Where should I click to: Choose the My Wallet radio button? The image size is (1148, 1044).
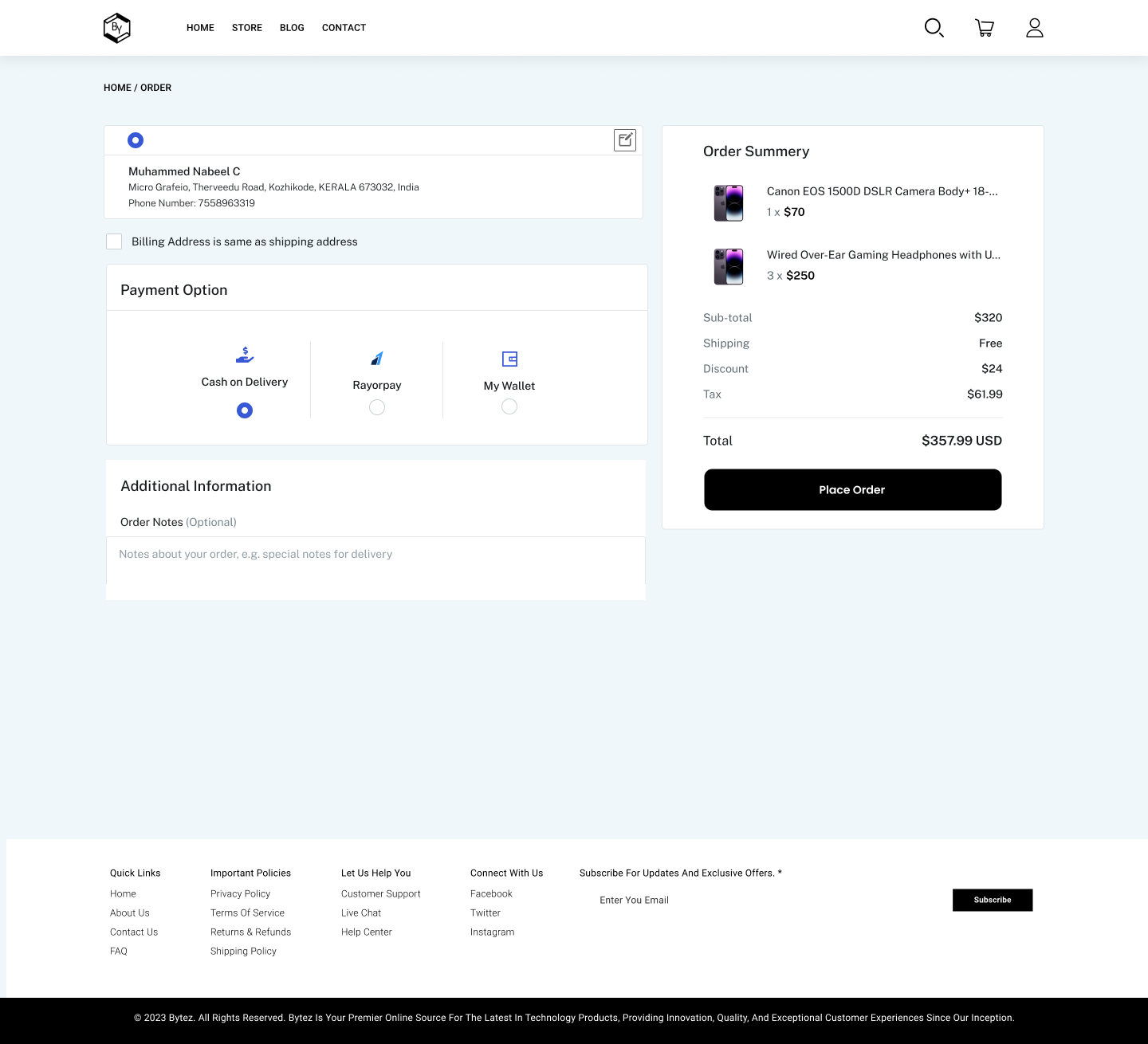click(x=509, y=406)
